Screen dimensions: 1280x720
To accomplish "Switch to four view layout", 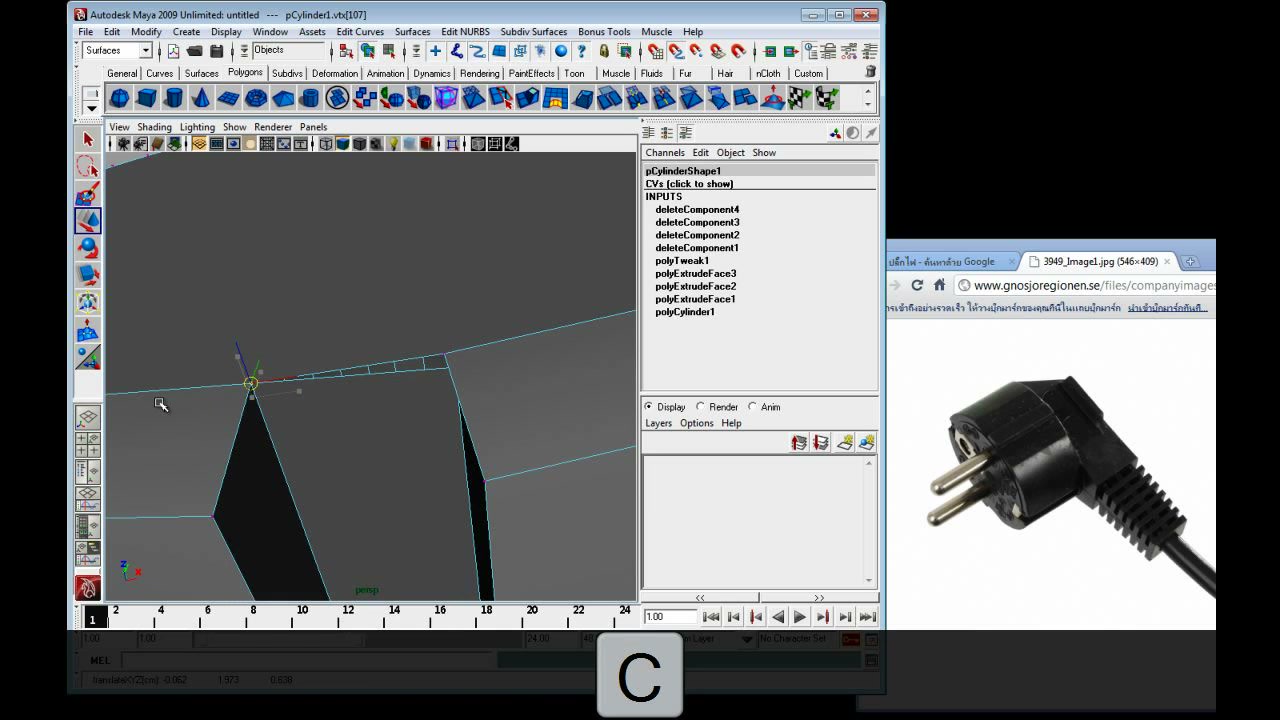I will coord(88,445).
